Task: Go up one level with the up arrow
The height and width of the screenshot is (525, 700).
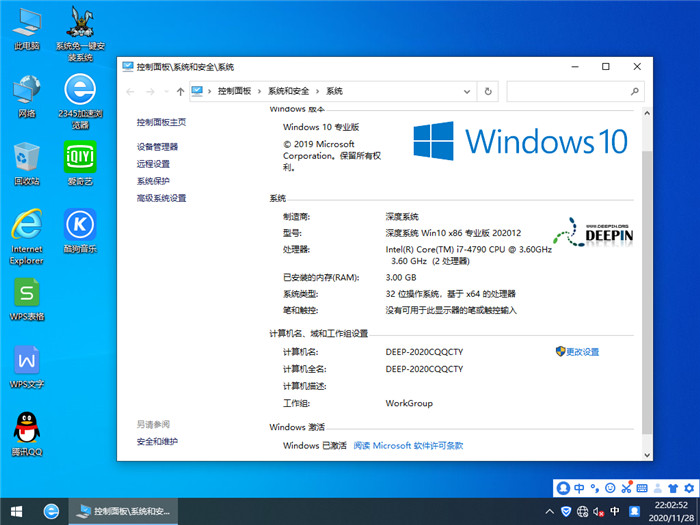Action: click(x=180, y=92)
